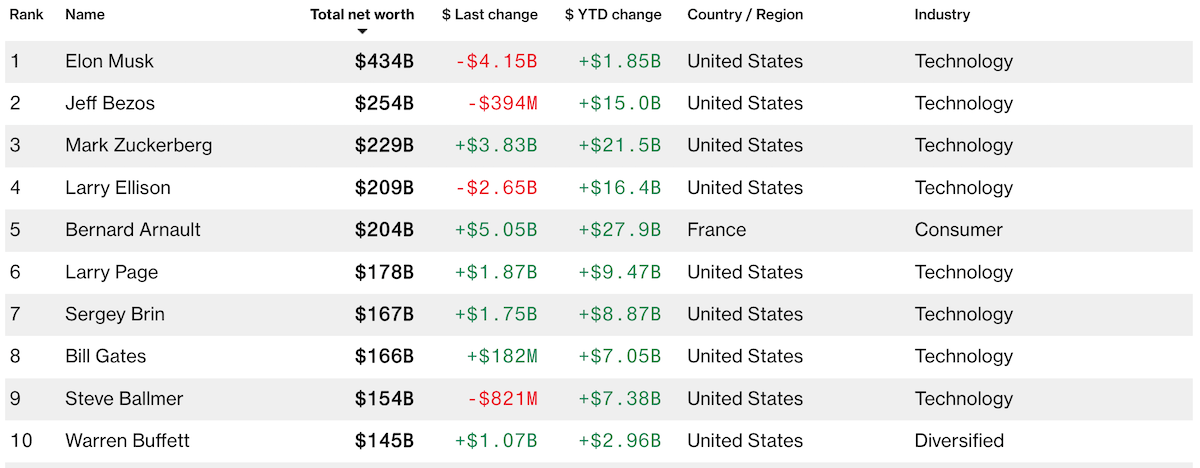This screenshot has width=1200, height=468.
Task: Open Jeff Bezos's profile link
Action: [110, 103]
